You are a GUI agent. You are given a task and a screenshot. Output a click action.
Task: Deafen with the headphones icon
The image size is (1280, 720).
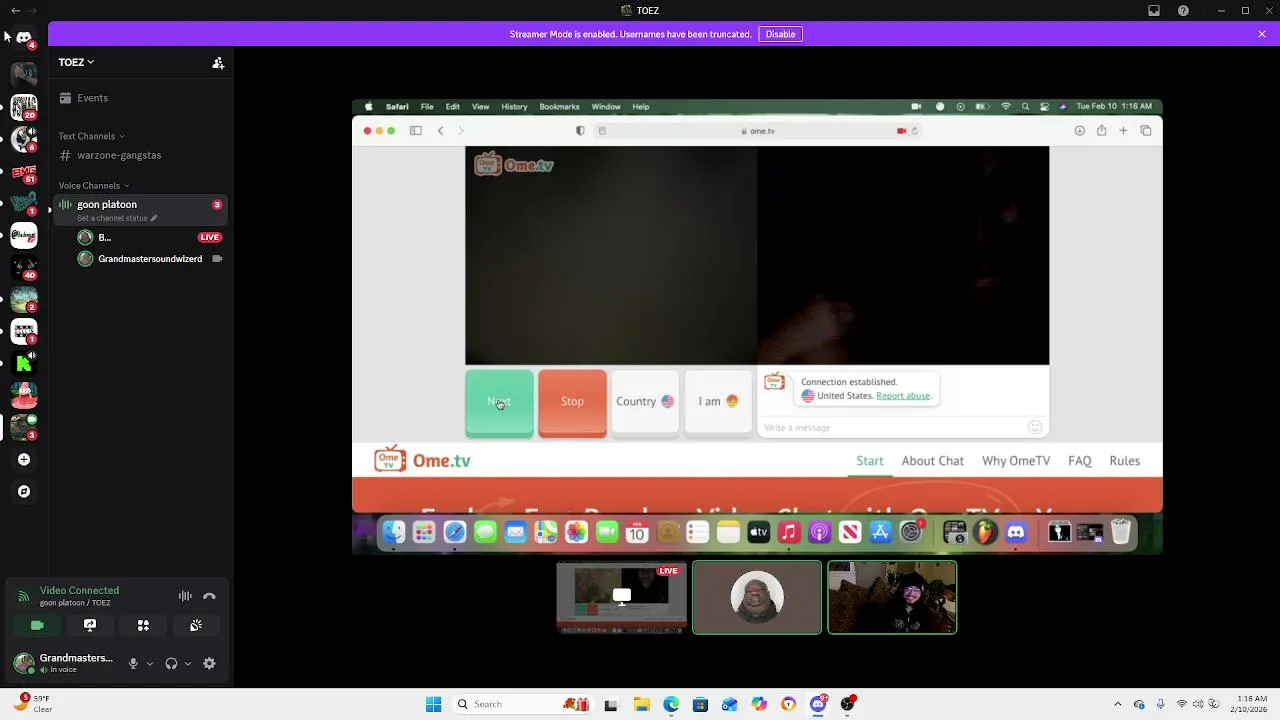point(171,663)
